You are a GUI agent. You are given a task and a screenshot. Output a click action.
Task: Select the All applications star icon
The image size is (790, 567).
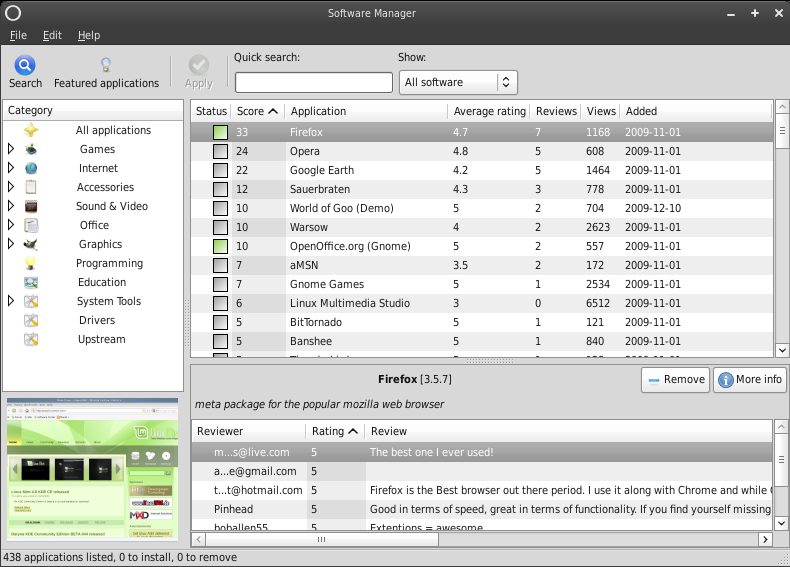tap(31, 130)
